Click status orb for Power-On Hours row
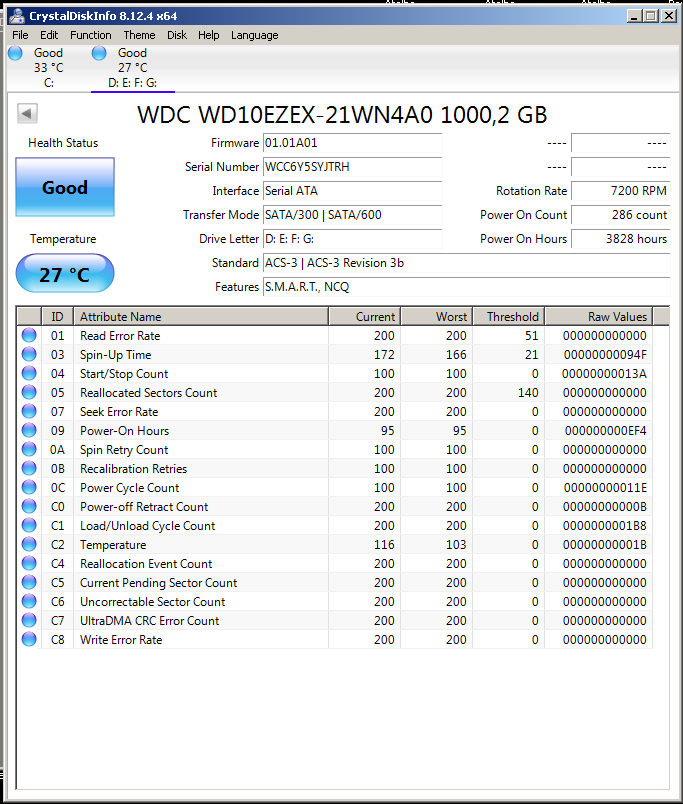The image size is (683, 804). coord(29,430)
